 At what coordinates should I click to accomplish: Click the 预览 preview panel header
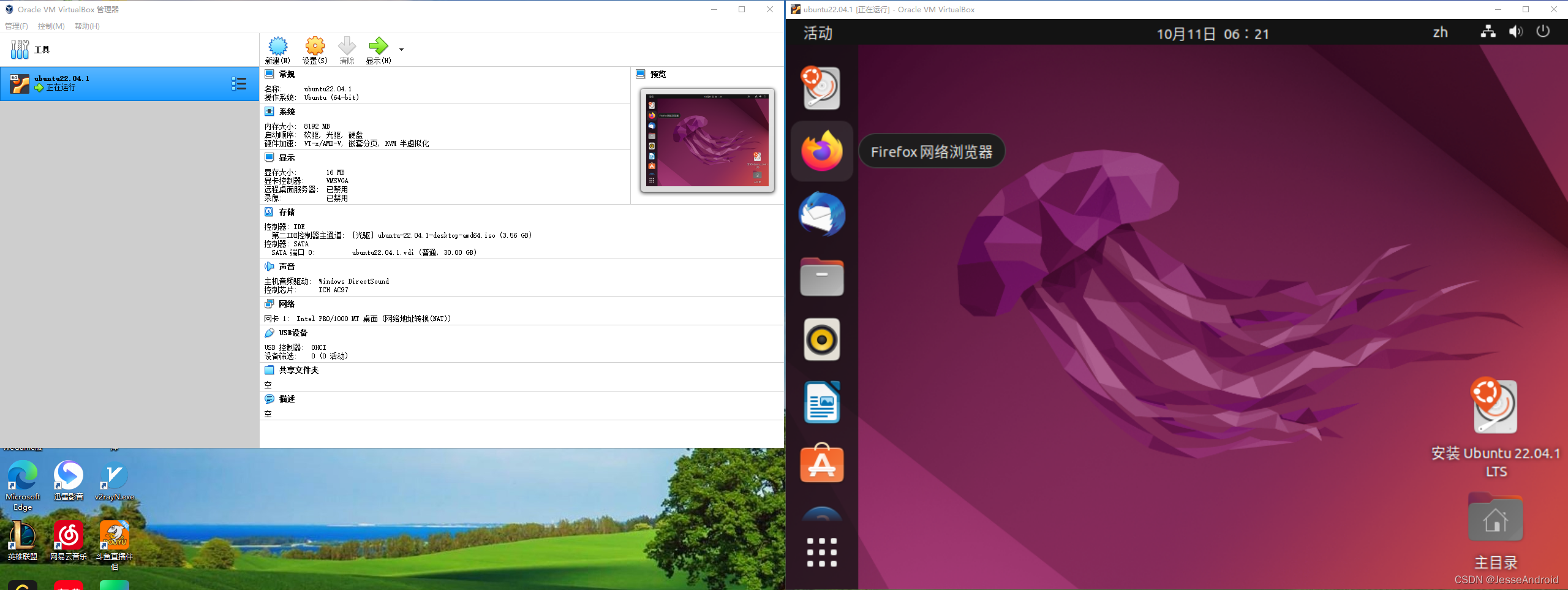[658, 74]
